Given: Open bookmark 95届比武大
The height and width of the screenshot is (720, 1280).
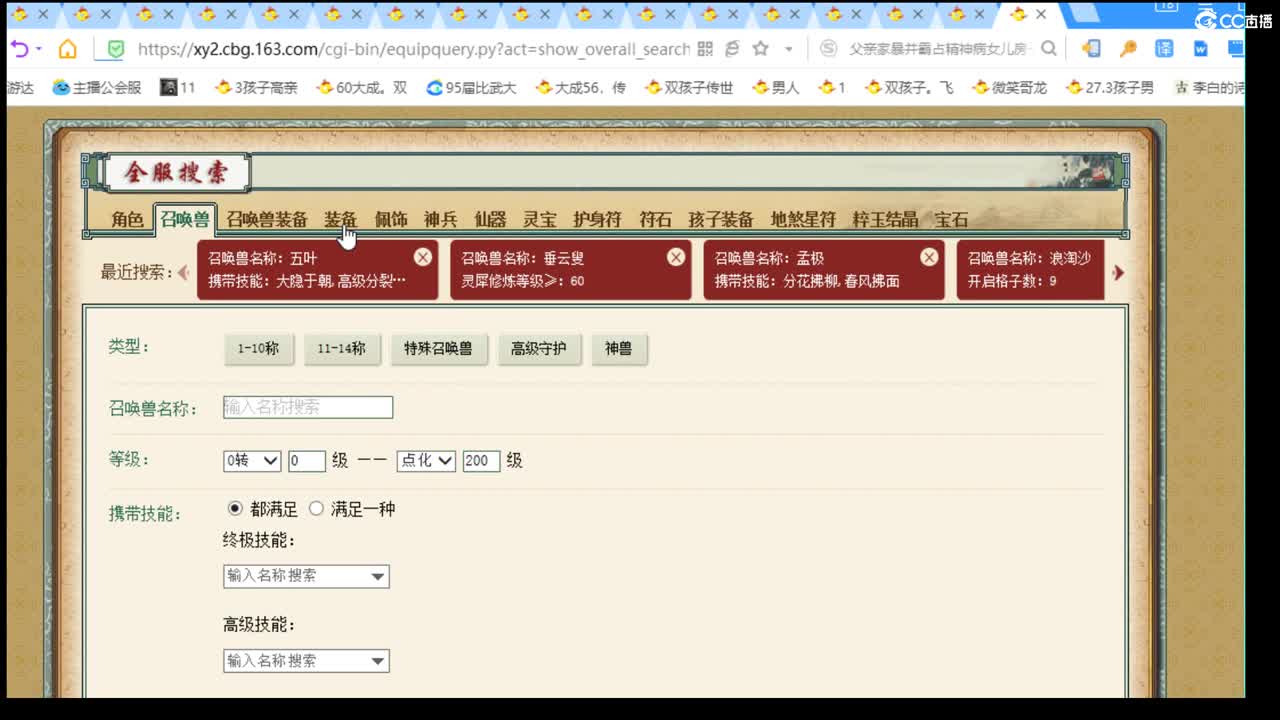Looking at the screenshot, I should [471, 87].
